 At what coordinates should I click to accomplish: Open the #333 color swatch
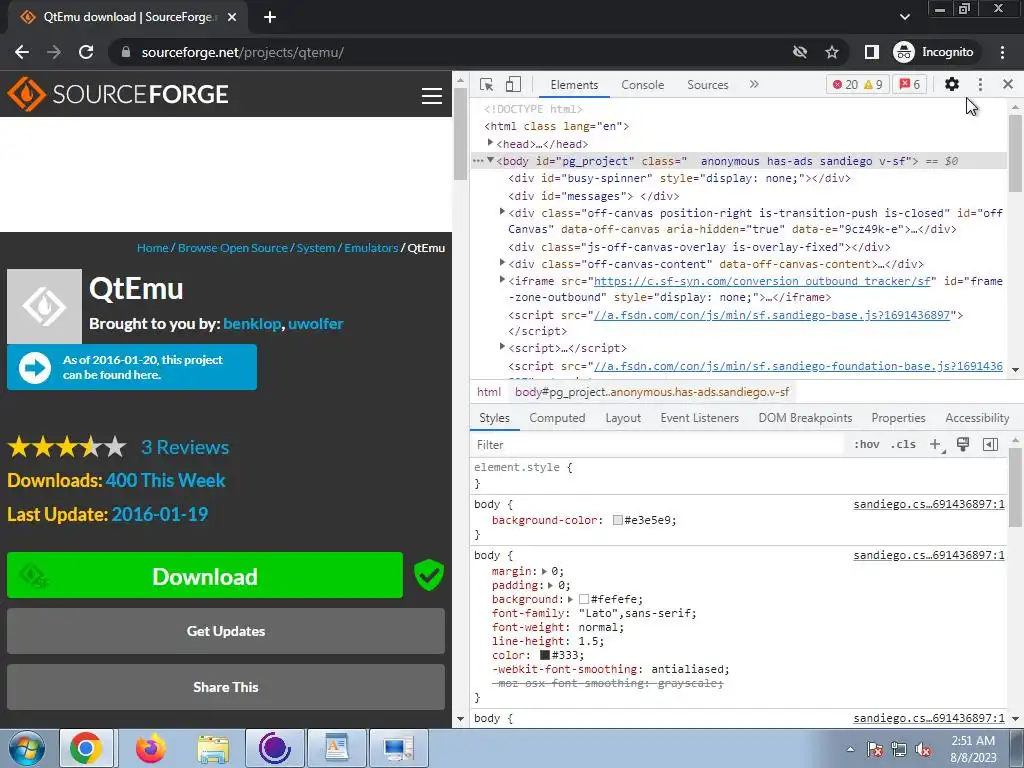pyautogui.click(x=545, y=655)
